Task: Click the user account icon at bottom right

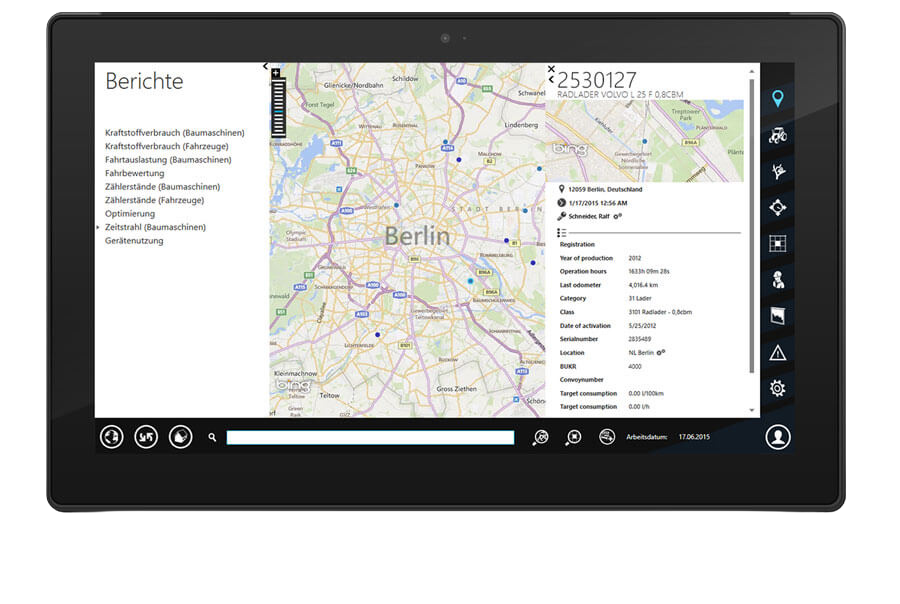Action: point(777,437)
